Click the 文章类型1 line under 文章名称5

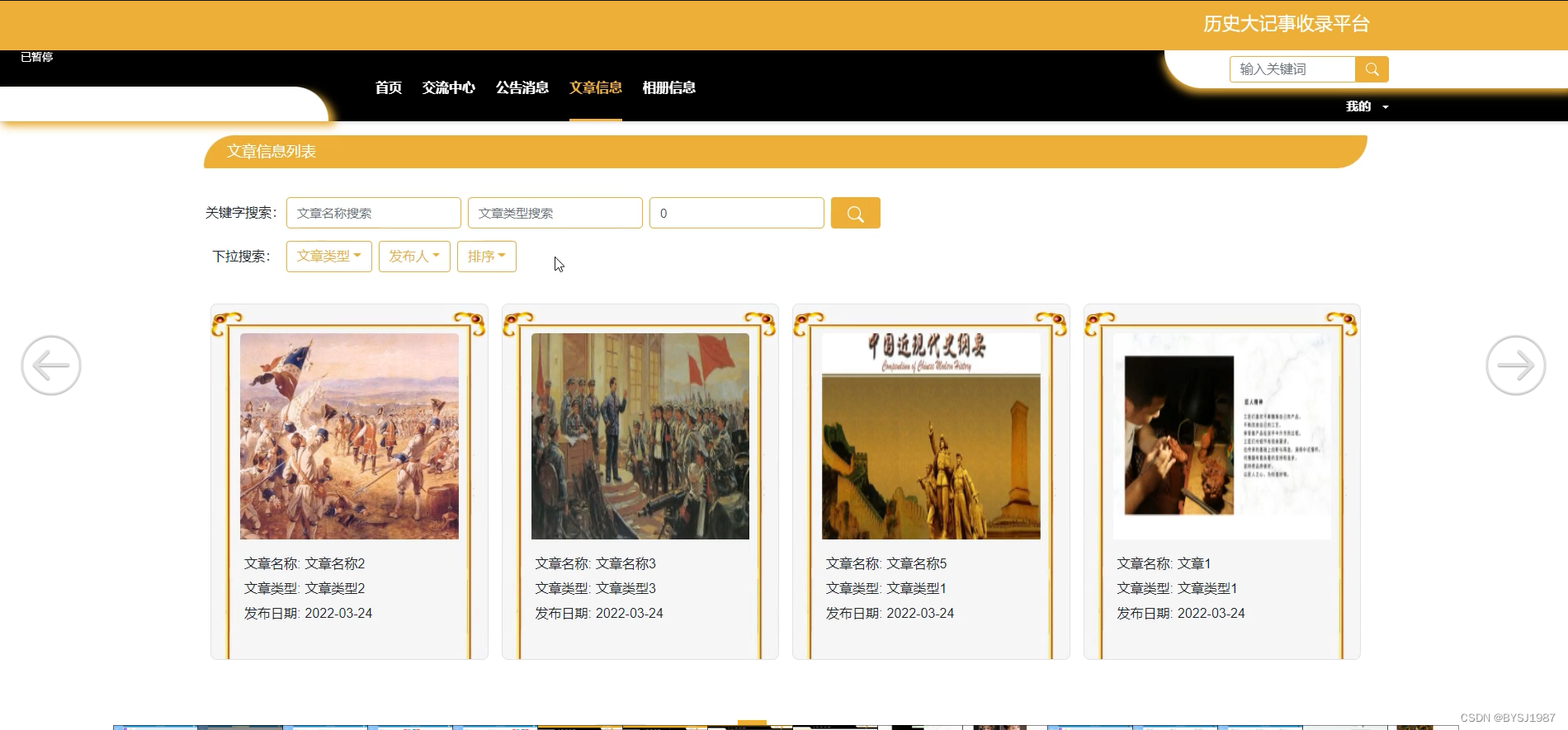coord(886,588)
